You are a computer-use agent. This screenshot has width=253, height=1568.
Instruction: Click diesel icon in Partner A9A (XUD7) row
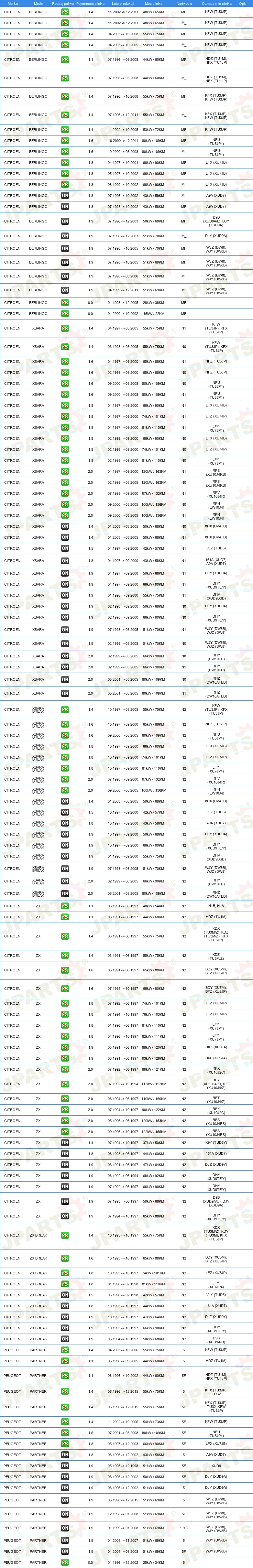[x=65, y=1455]
